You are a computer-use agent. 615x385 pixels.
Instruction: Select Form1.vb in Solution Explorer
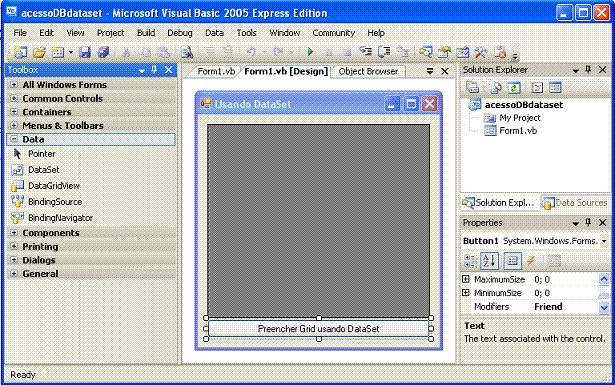[x=518, y=131]
